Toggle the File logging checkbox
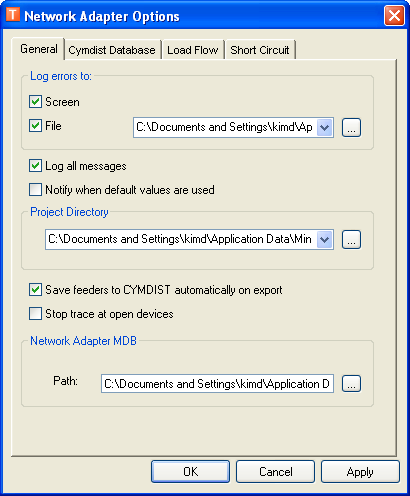 [35, 126]
